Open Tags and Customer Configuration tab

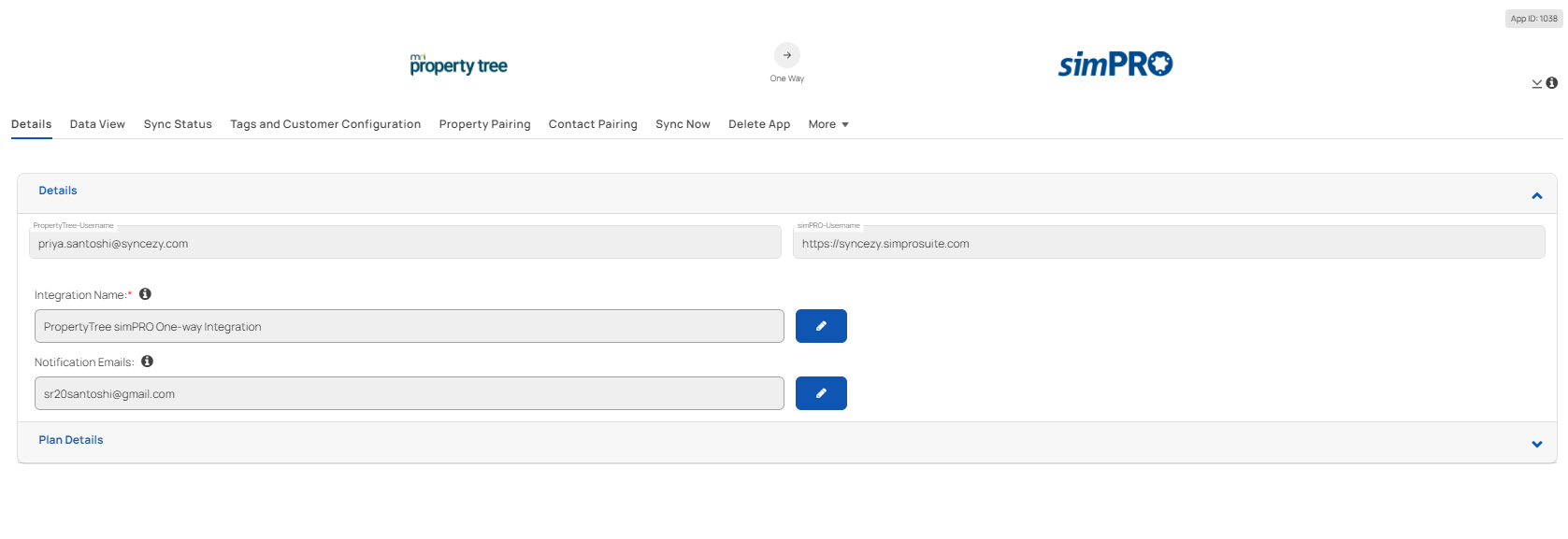pos(325,124)
